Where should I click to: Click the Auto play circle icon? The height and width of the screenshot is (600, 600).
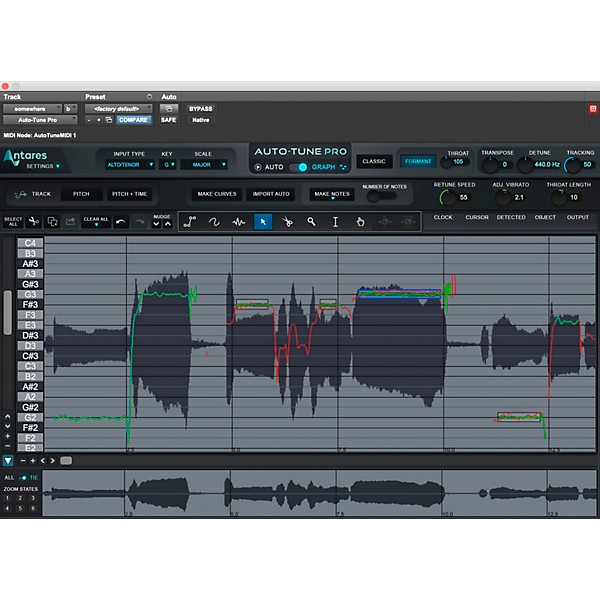point(258,167)
